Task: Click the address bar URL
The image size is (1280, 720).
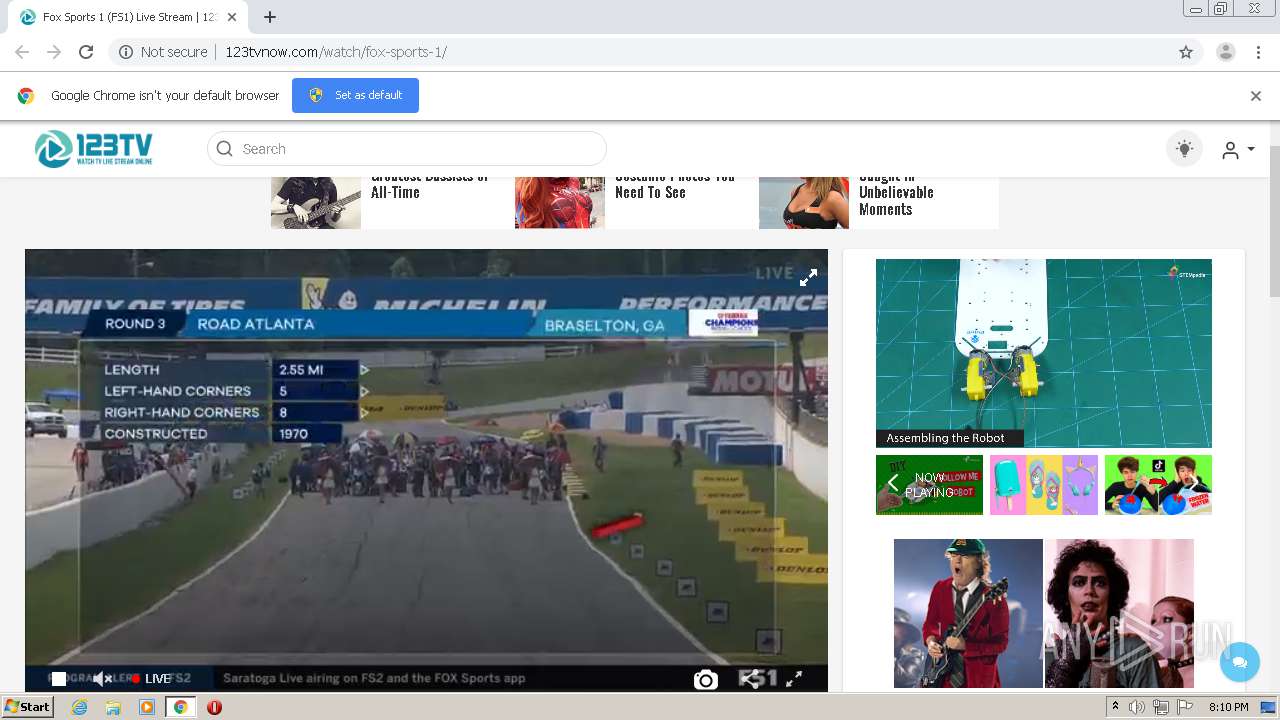Action: click(336, 52)
